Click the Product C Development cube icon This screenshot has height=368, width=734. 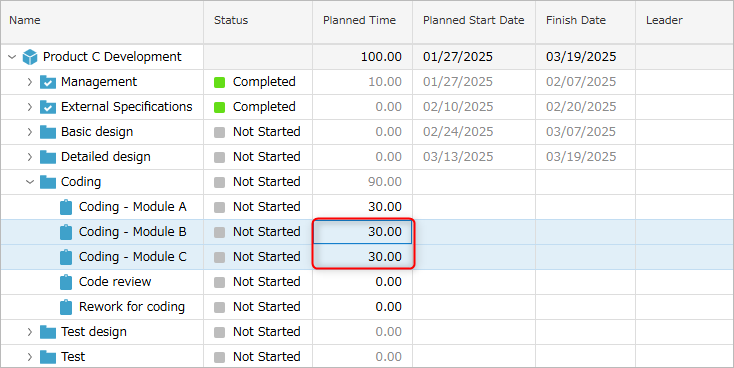[x=30, y=57]
